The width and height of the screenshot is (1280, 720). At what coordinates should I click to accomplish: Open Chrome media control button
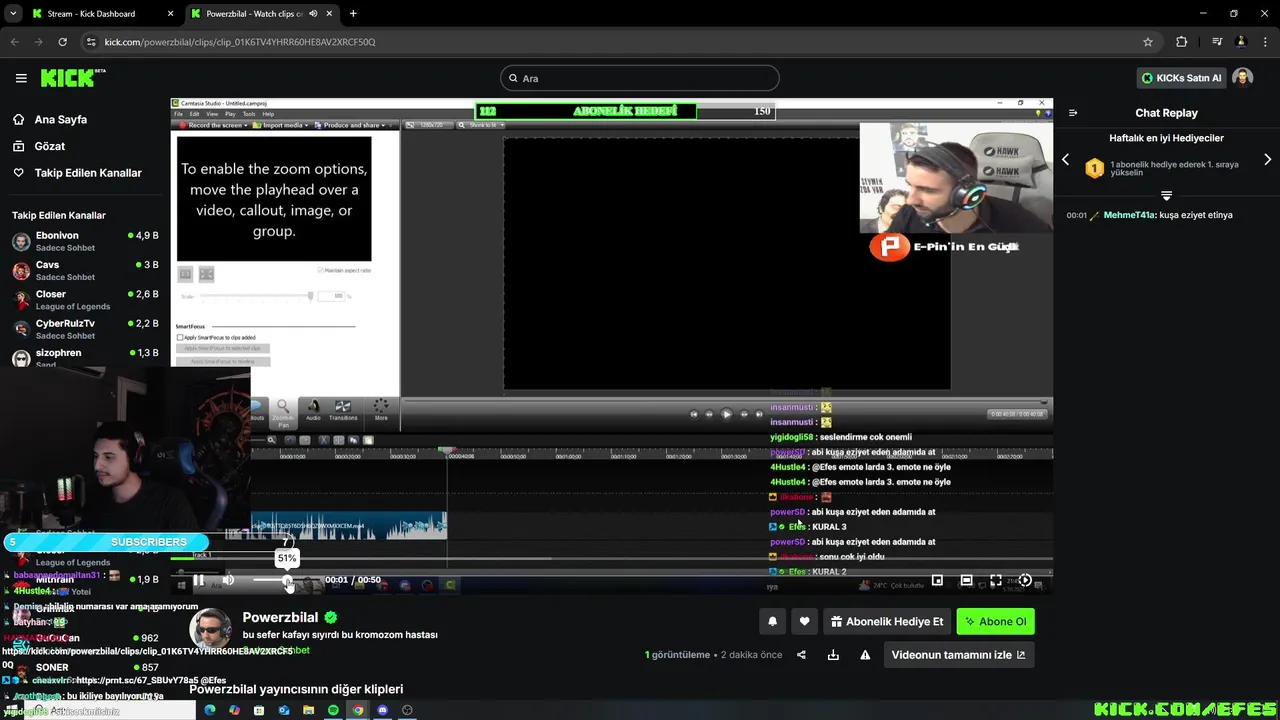pyautogui.click(x=1217, y=42)
